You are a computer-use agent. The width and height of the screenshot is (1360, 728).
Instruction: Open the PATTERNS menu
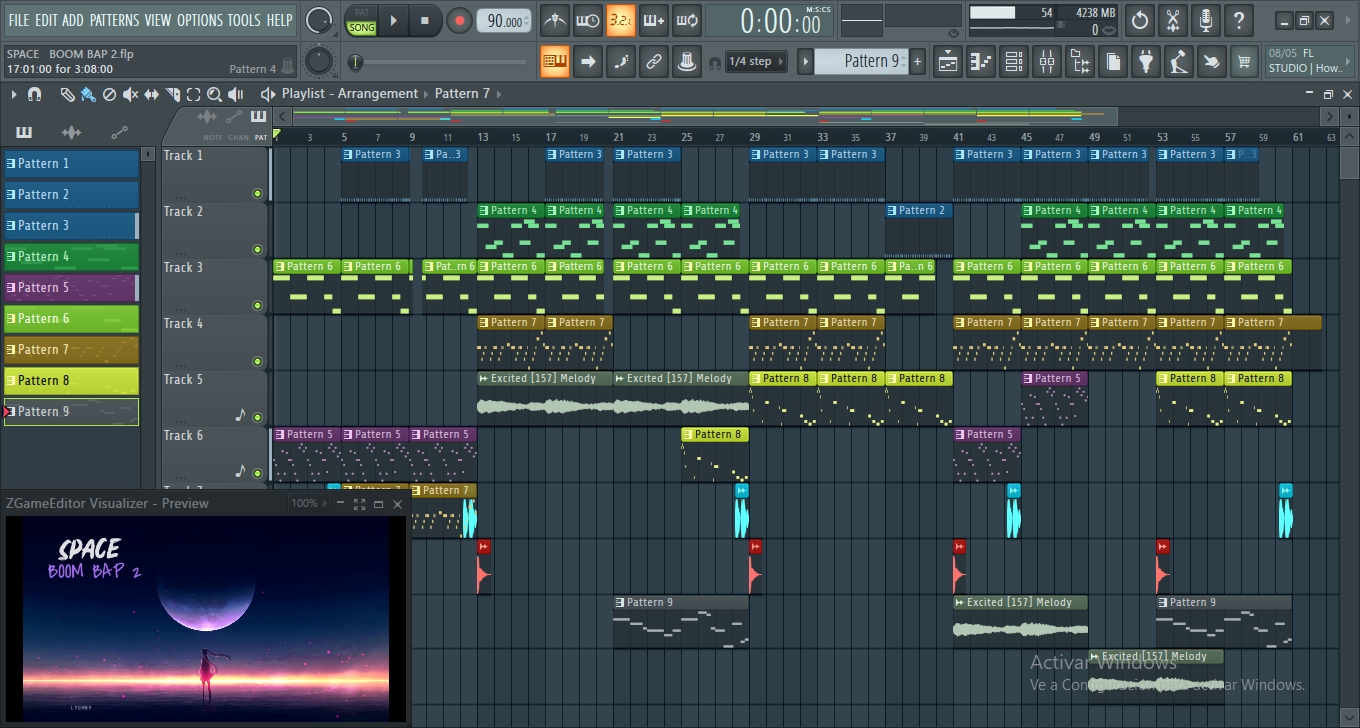tap(114, 20)
